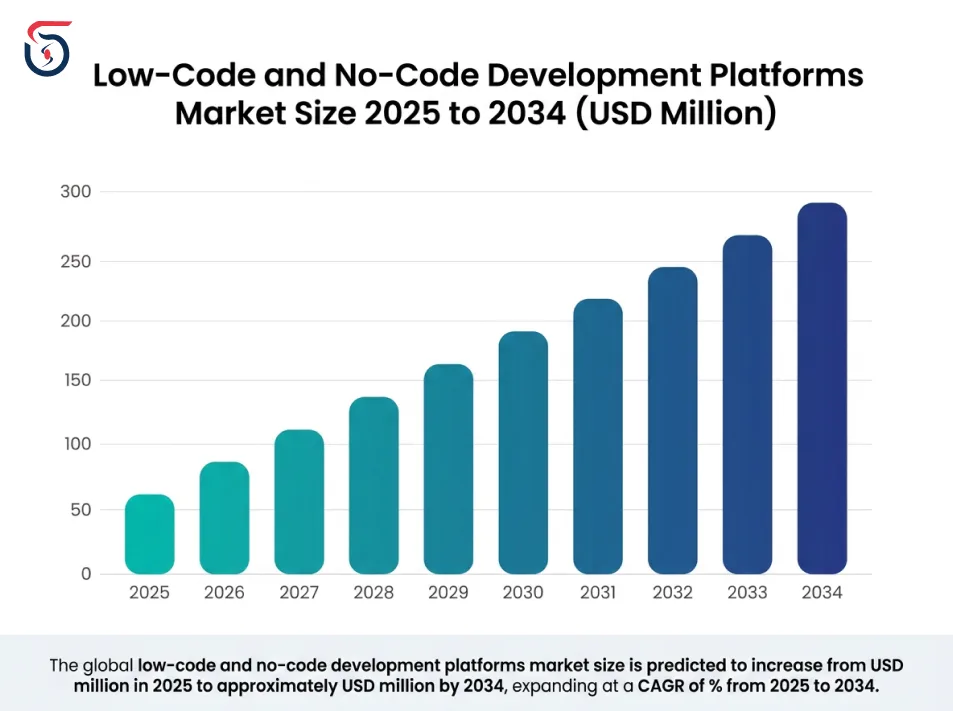Viewport: 953px width, 711px height.
Task: Select the 2032 bar in the chart
Action: [673, 421]
